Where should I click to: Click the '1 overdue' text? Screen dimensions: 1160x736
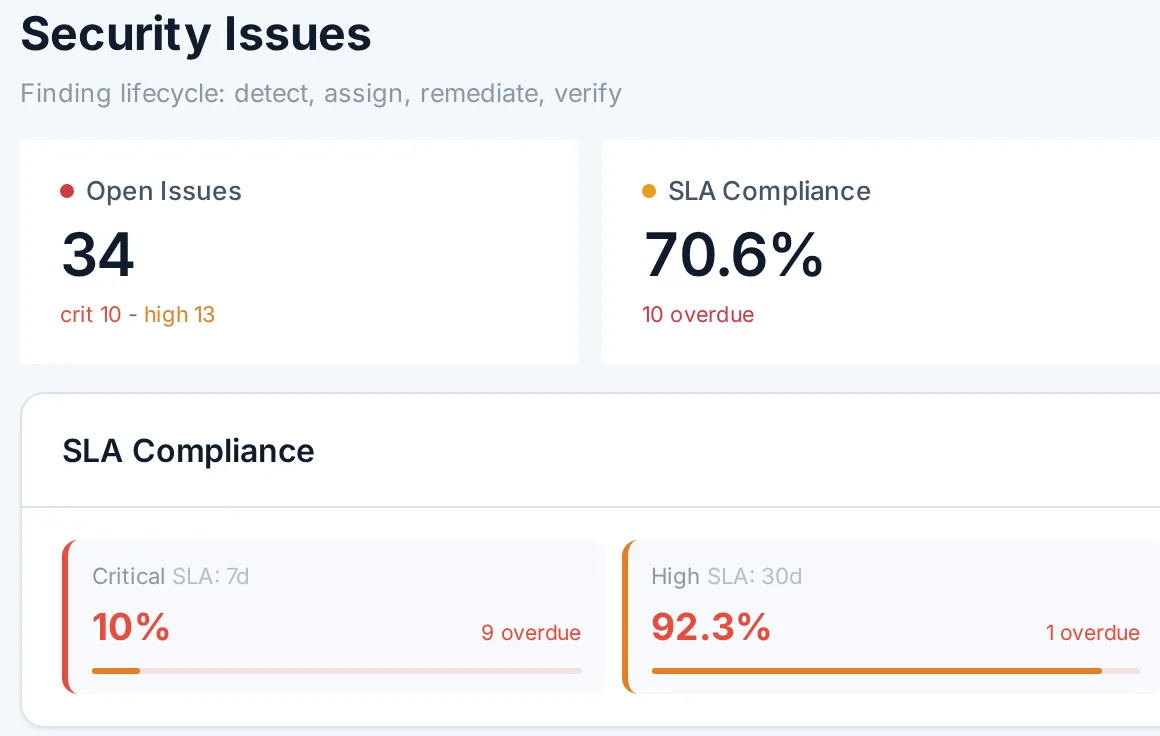[1092, 632]
